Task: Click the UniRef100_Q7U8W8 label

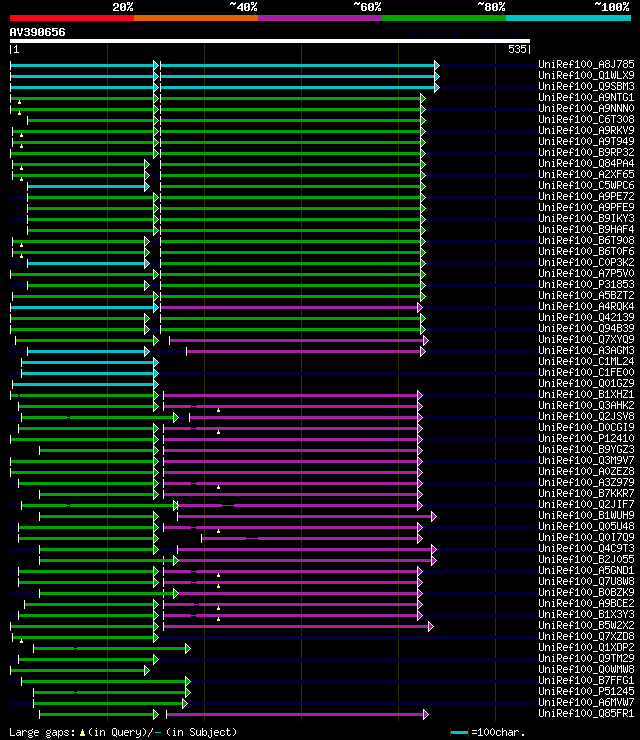Action: point(586,581)
